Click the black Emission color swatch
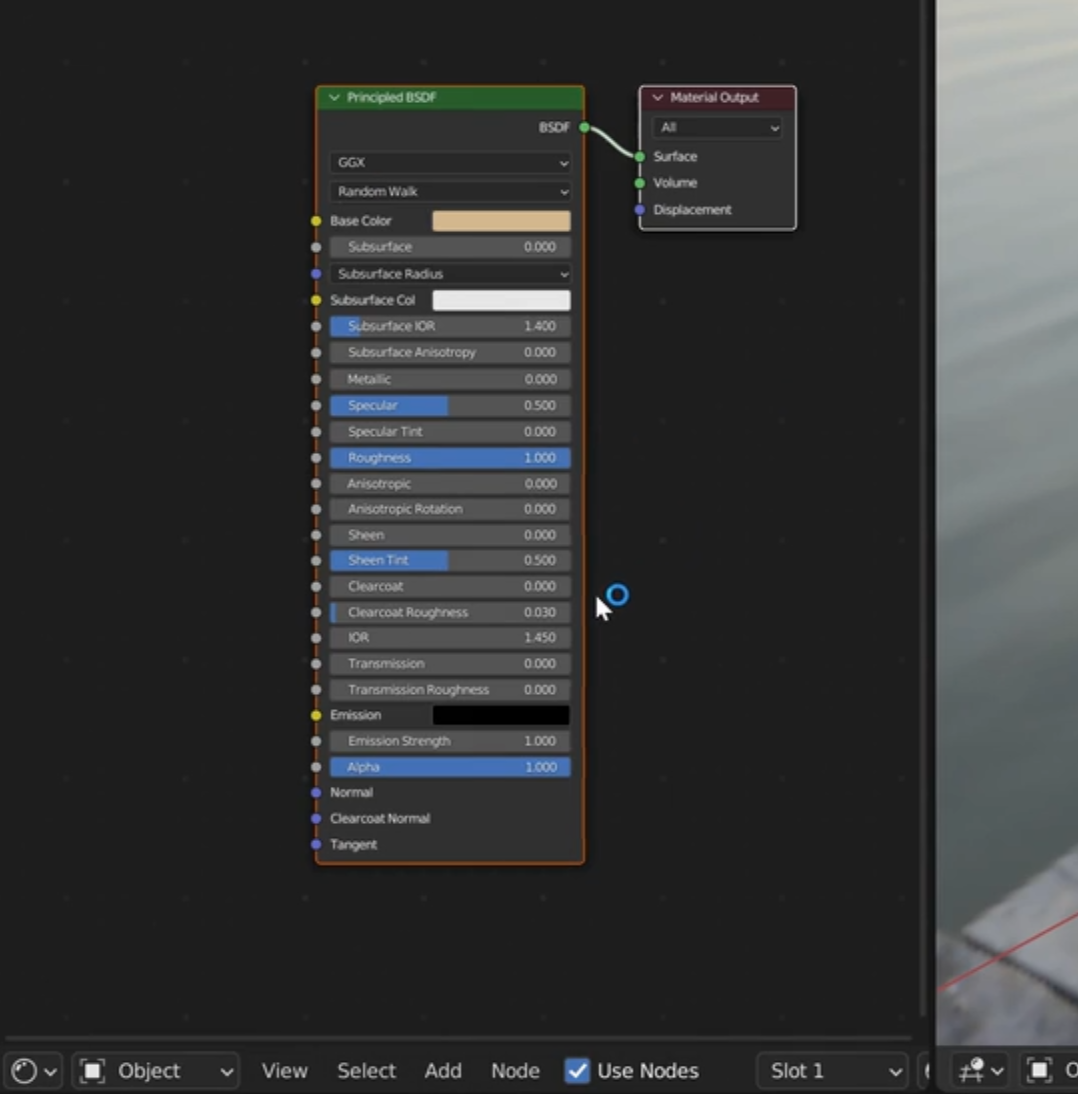This screenshot has height=1094, width=1078. pos(501,715)
